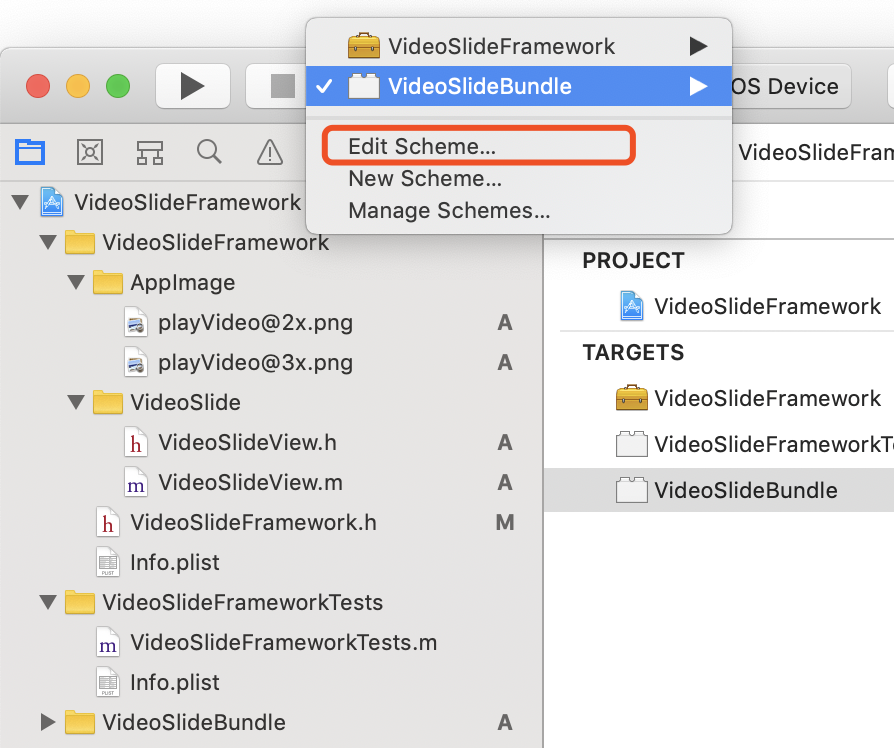
Task: Click the VideoSlideView.m 'm' file icon
Action: pos(136,483)
